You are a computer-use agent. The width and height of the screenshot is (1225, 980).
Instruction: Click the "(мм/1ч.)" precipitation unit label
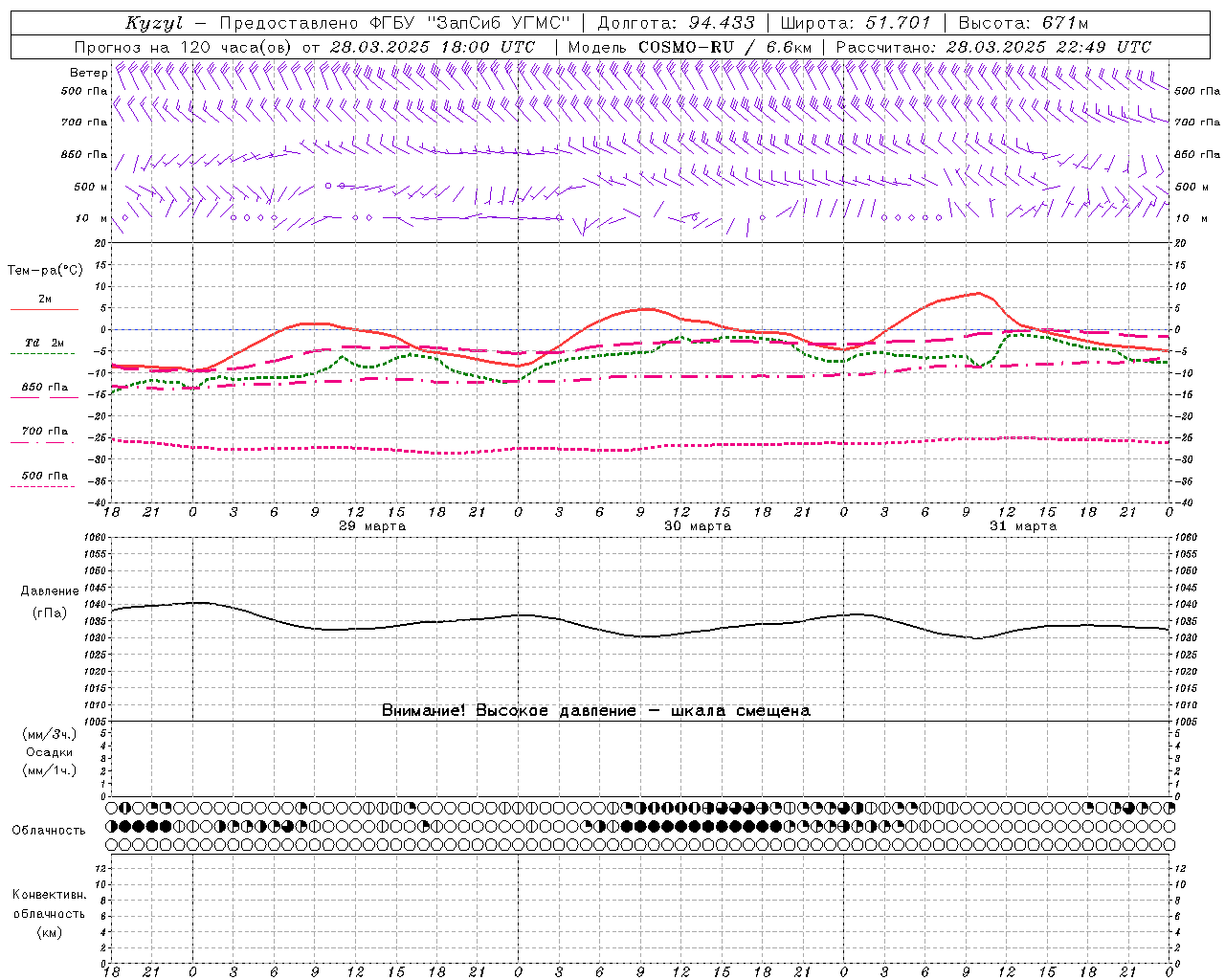point(50,770)
